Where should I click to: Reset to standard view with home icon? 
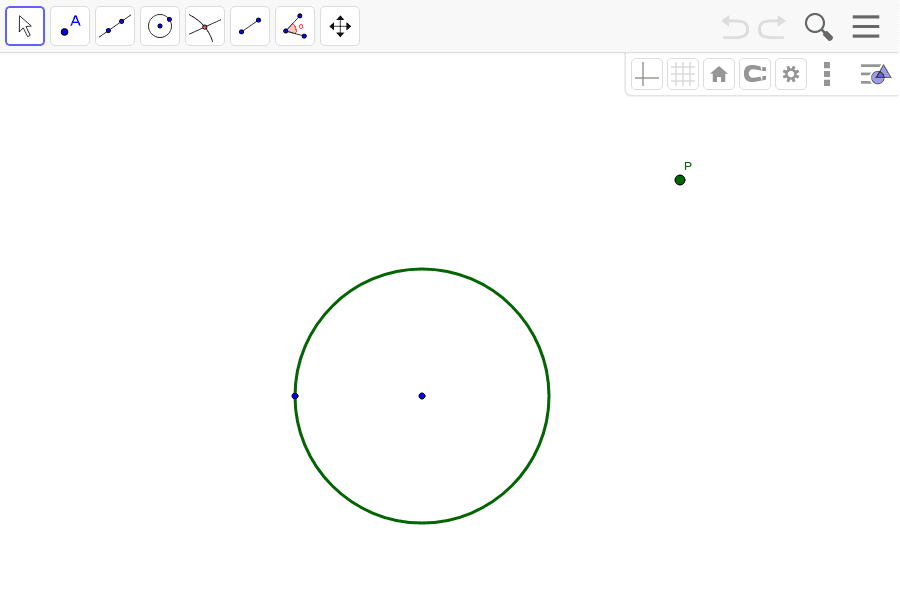[719, 74]
